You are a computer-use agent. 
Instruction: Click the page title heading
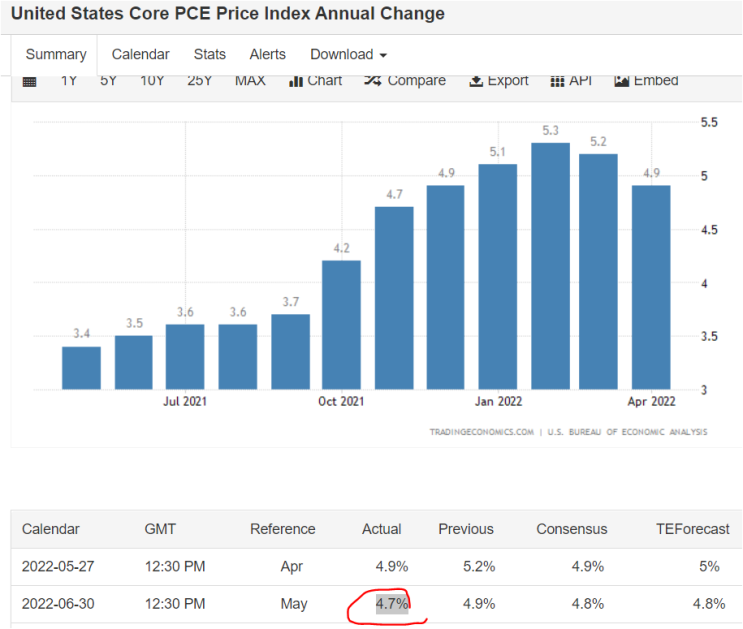(227, 14)
